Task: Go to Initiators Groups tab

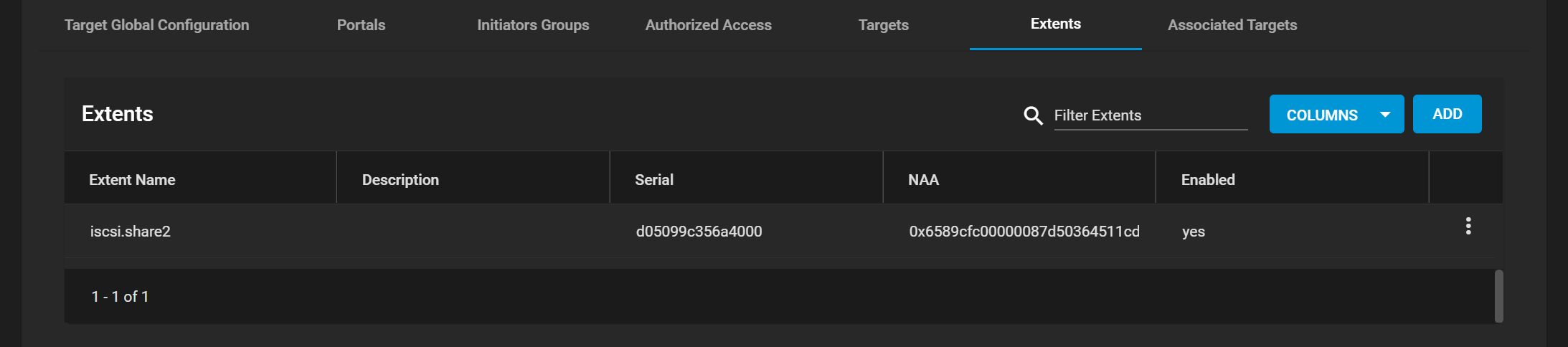Action: tap(533, 25)
